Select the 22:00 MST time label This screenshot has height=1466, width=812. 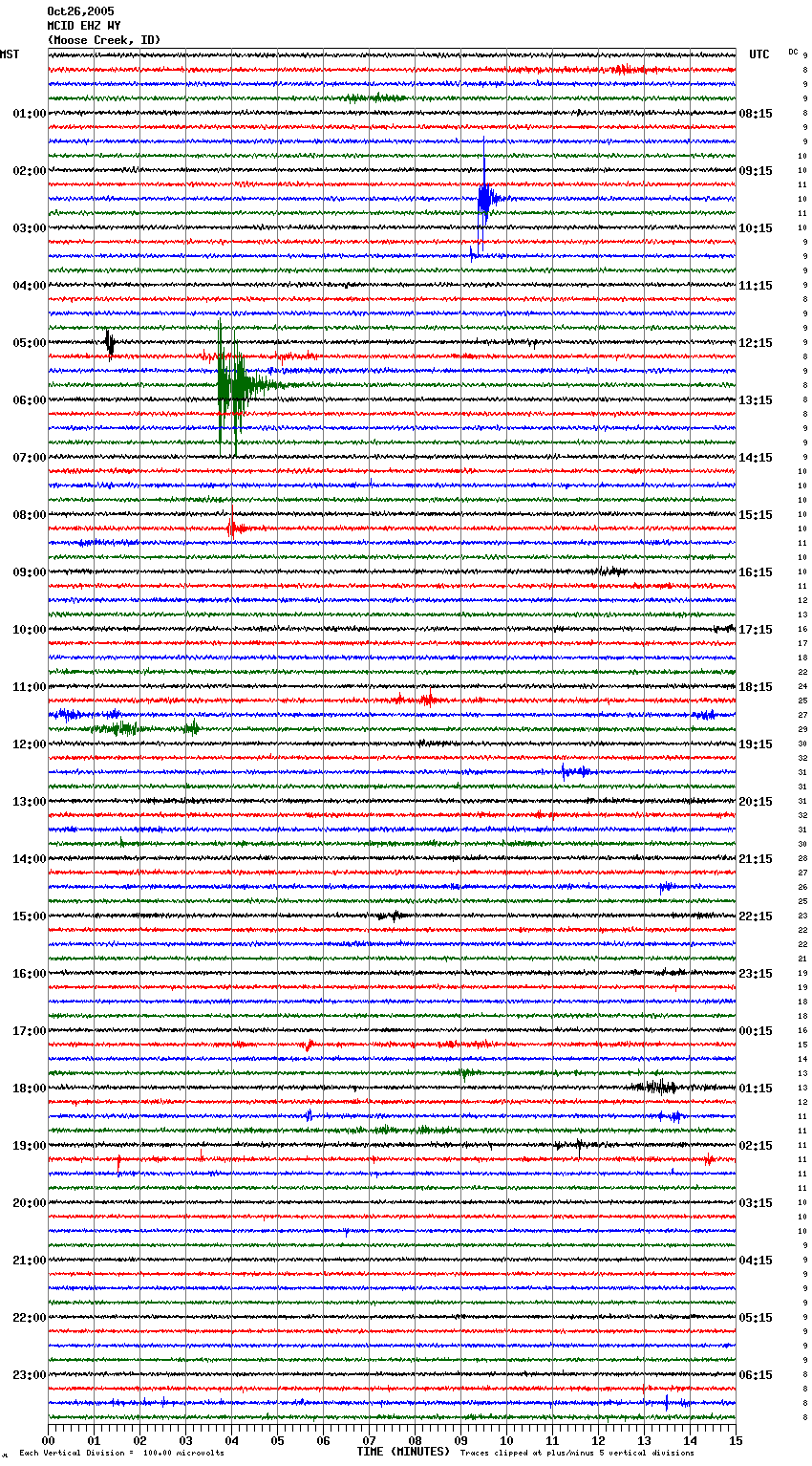(29, 1318)
